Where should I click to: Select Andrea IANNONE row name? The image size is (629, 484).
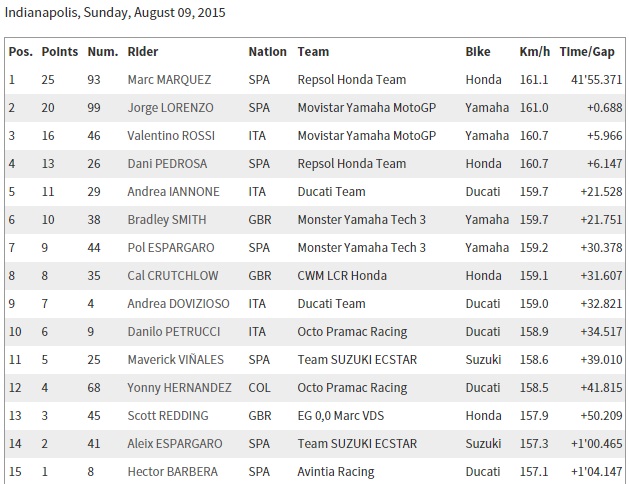174,192
